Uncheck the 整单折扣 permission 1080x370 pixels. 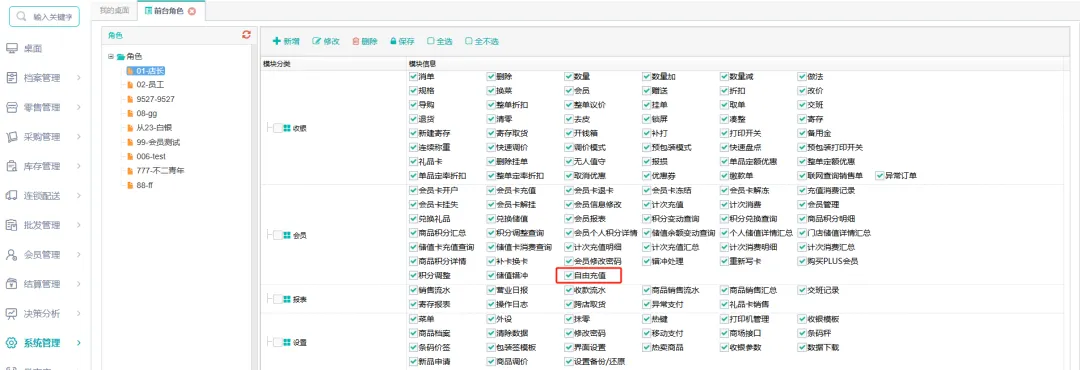tap(491, 105)
